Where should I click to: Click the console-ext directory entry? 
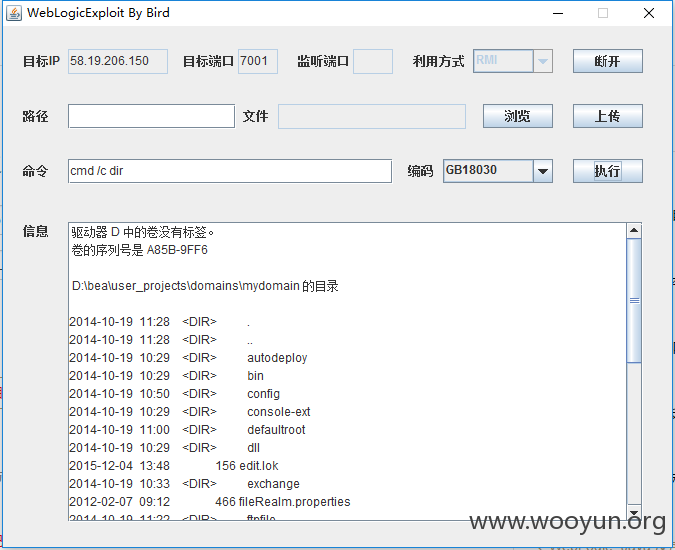[279, 412]
